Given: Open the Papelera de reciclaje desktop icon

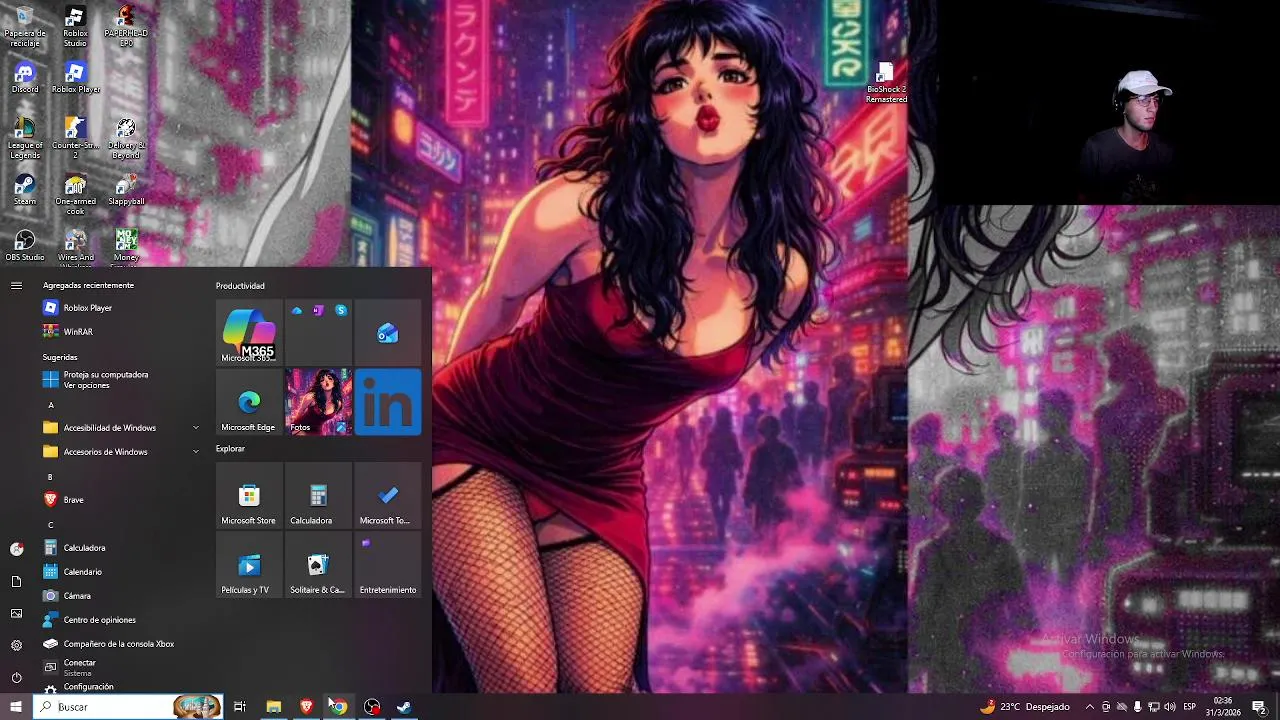Looking at the screenshot, I should (x=25, y=27).
